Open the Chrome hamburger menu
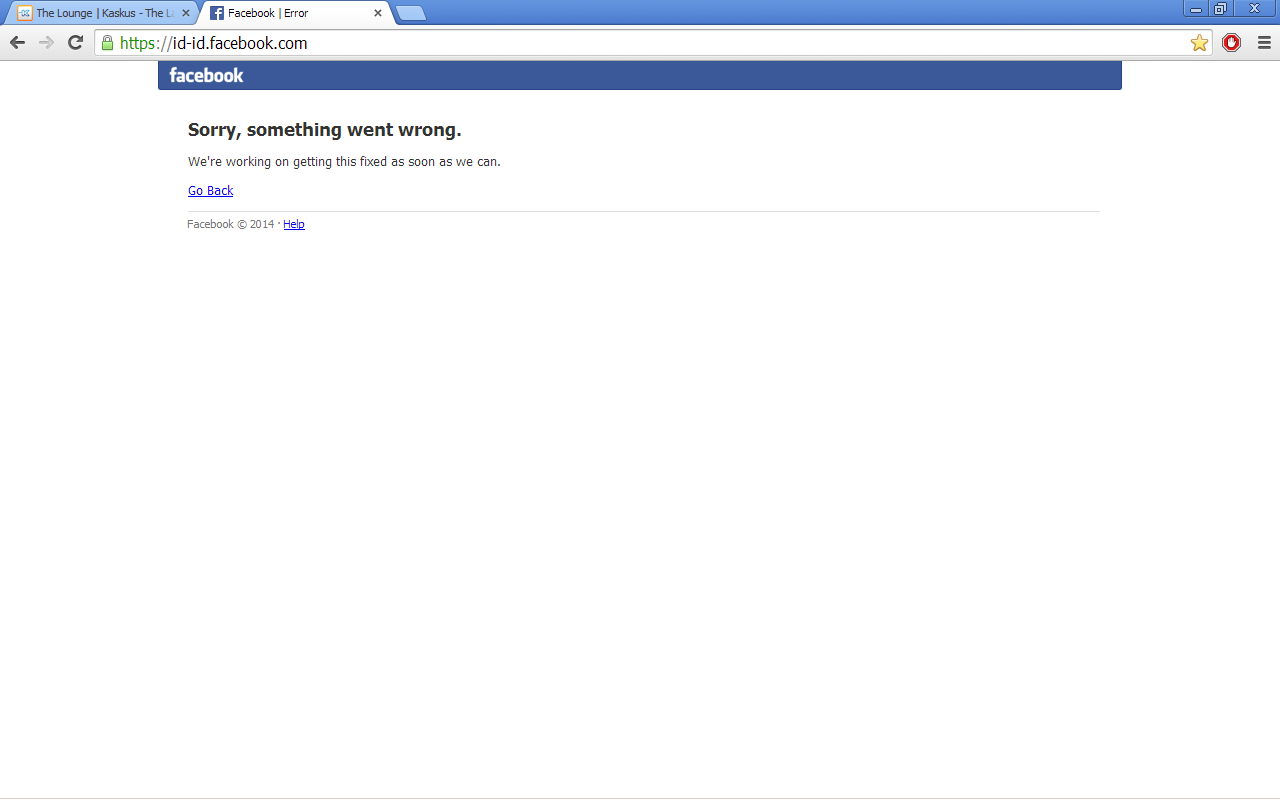Viewport: 1280px width, 800px height. [x=1264, y=43]
